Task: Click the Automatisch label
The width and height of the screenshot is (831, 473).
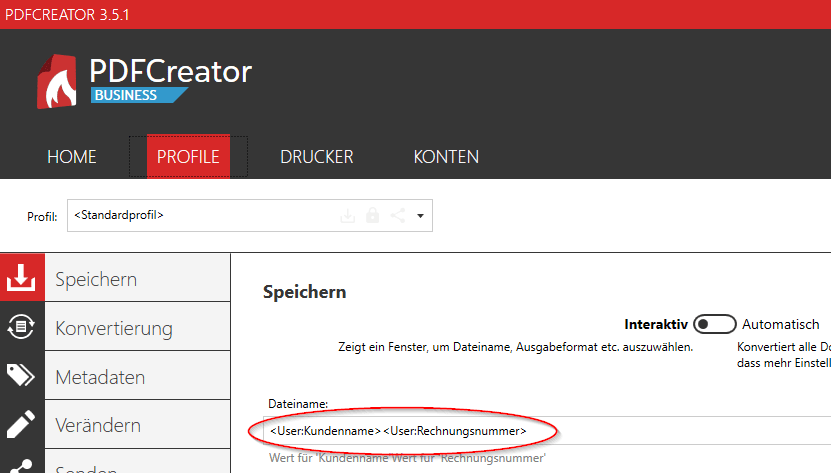Action: (x=781, y=324)
